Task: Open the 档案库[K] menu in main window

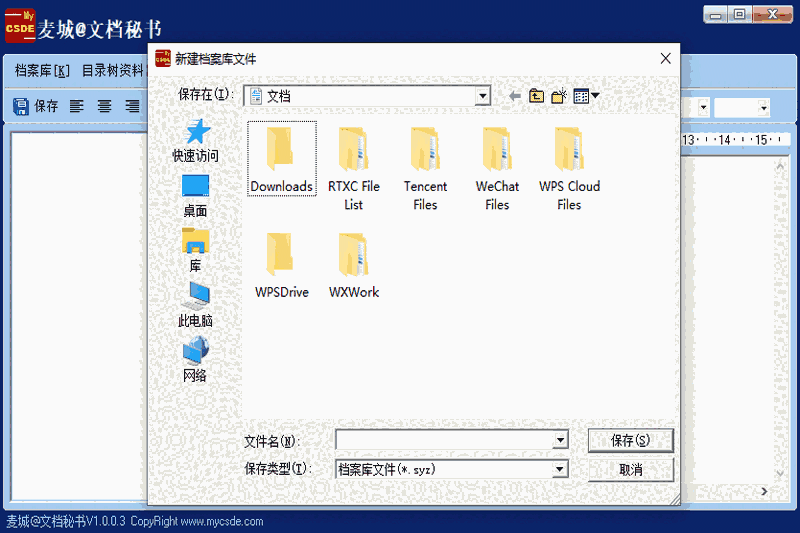Action: coord(42,70)
